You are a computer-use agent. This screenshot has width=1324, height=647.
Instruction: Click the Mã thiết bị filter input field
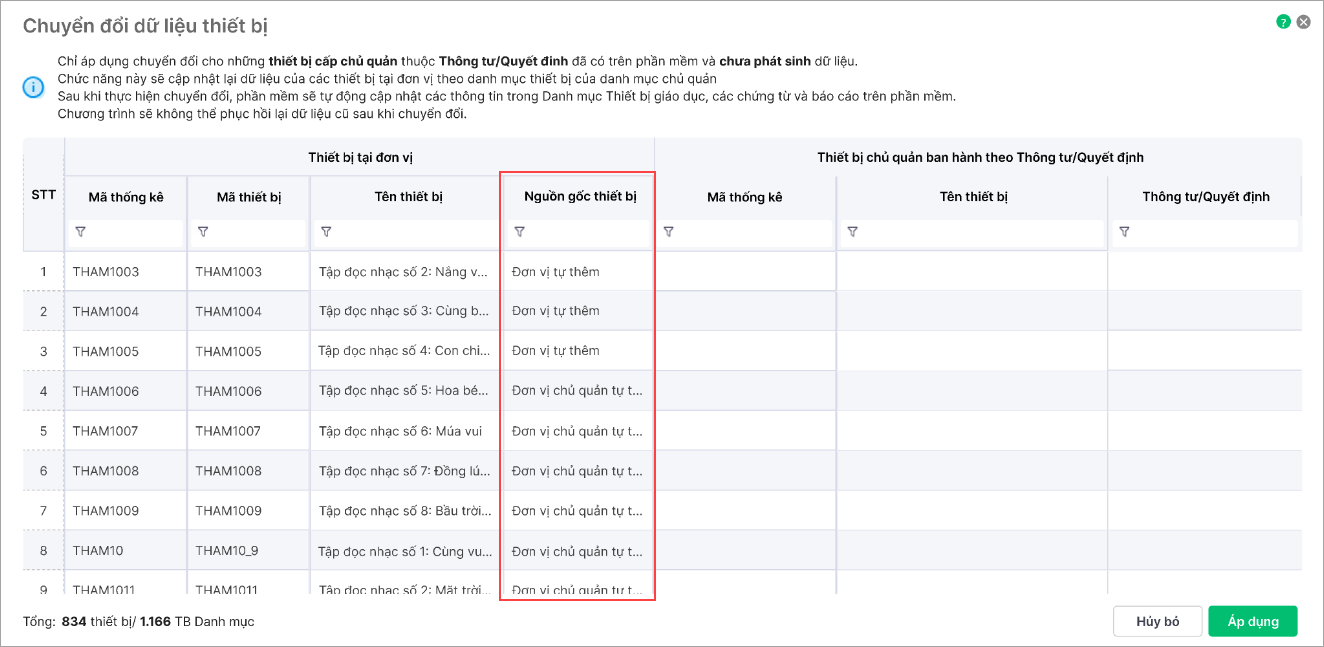[x=257, y=232]
